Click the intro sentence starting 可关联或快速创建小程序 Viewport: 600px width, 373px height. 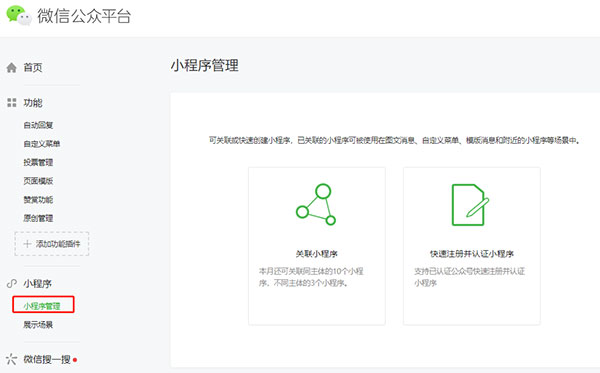point(395,140)
